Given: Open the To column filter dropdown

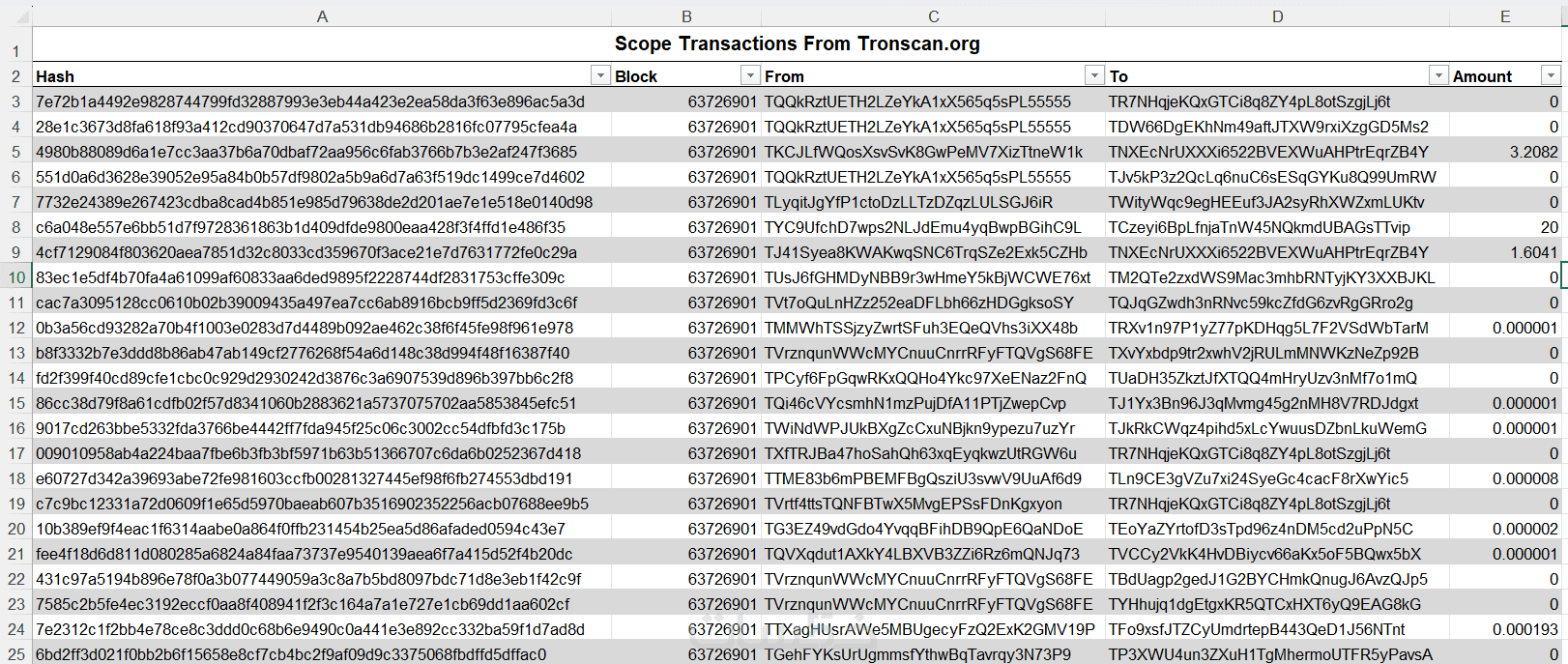Looking at the screenshot, I should click(x=1438, y=75).
